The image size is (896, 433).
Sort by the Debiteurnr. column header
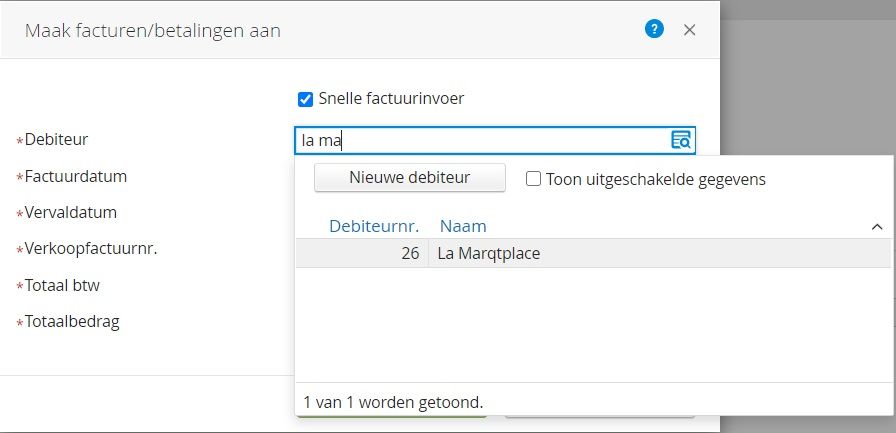pyautogui.click(x=374, y=226)
